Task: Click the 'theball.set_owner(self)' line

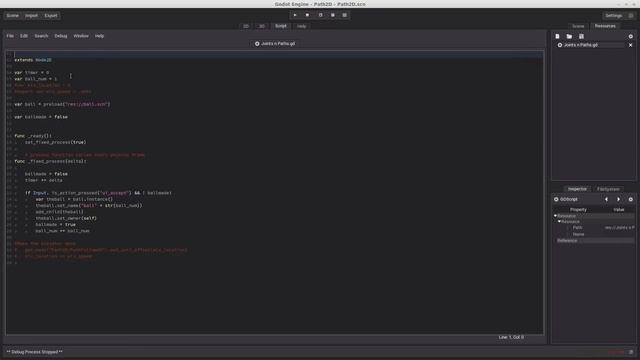Action: coord(66,218)
